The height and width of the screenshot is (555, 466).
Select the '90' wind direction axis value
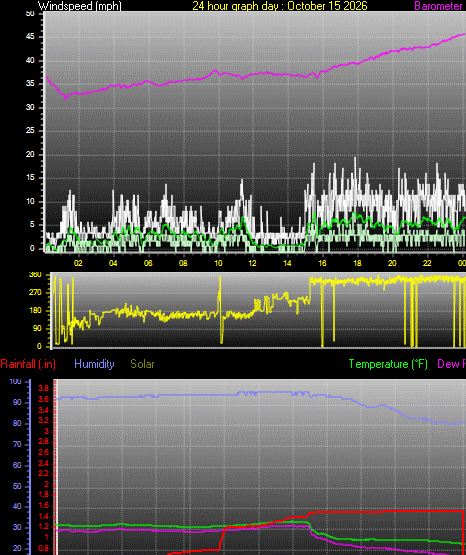[x=37, y=328]
